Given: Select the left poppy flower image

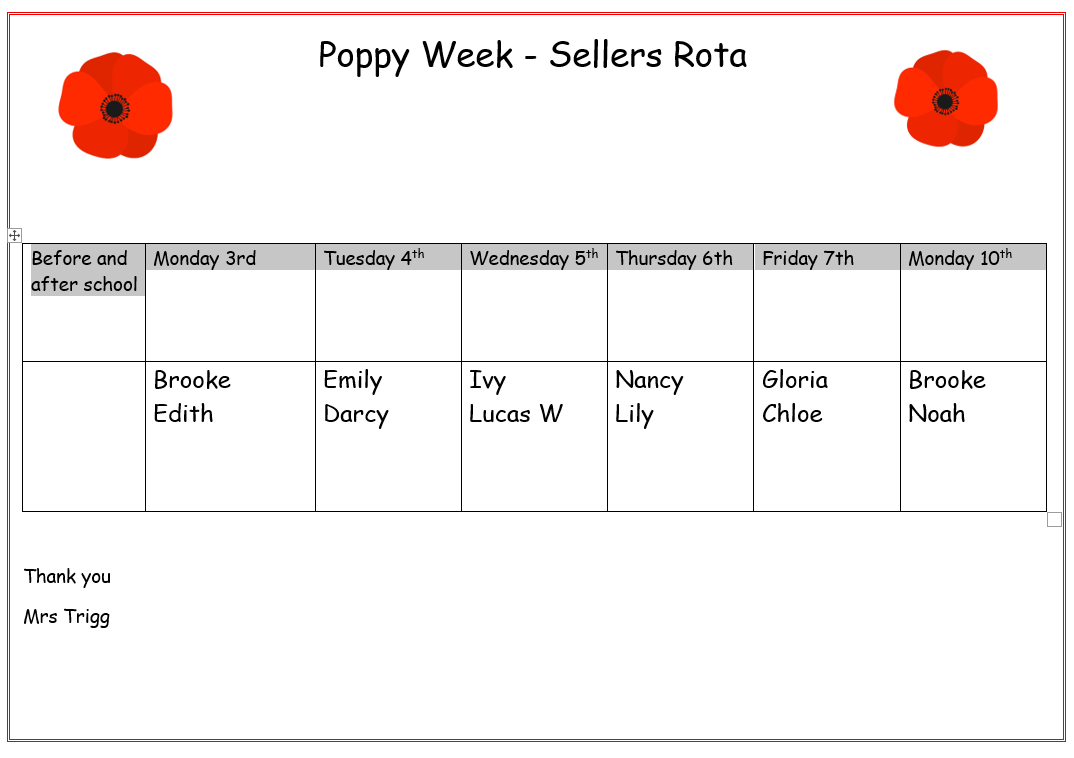Looking at the screenshot, I should (x=115, y=106).
